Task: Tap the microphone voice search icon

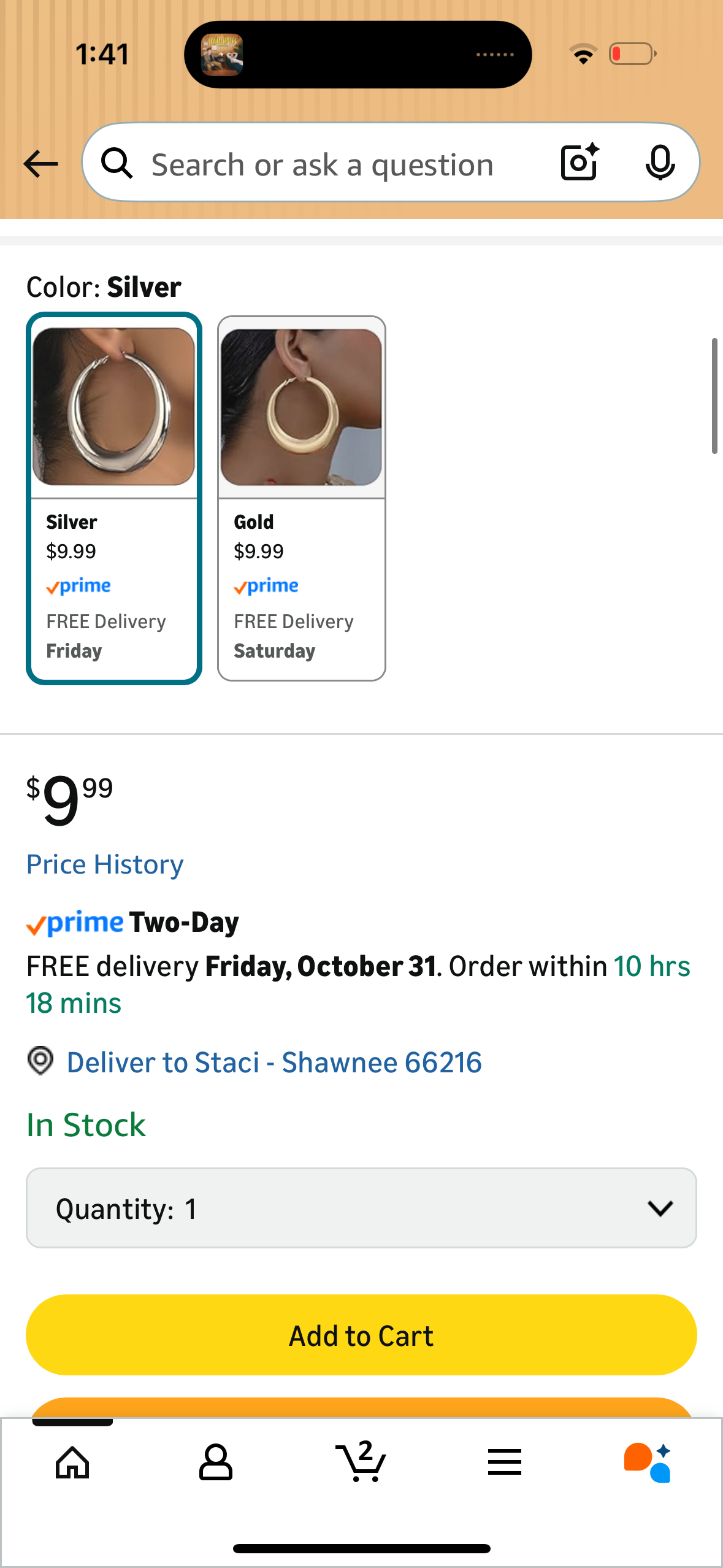Action: tap(660, 163)
